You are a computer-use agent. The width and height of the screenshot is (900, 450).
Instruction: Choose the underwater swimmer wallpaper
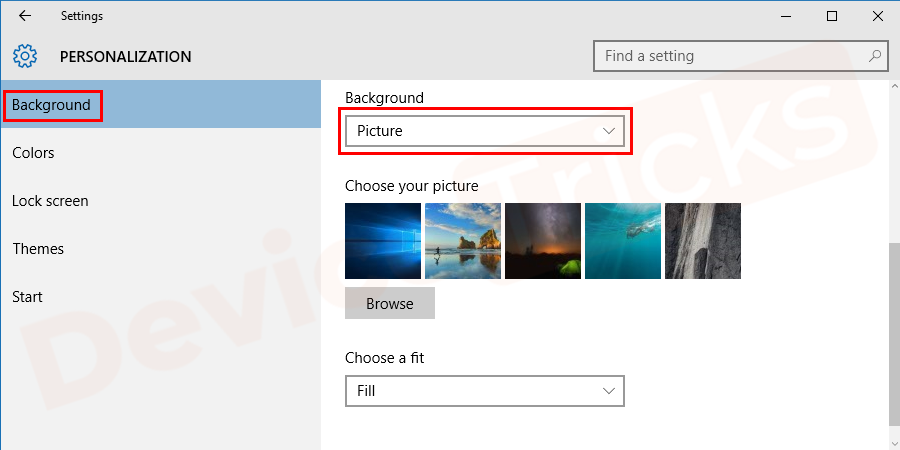click(623, 241)
